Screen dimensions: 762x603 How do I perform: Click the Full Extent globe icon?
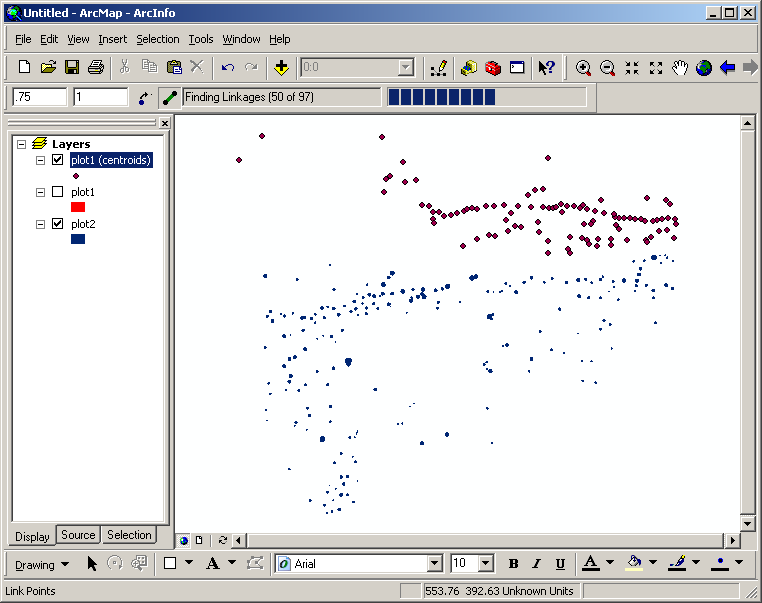[x=704, y=68]
